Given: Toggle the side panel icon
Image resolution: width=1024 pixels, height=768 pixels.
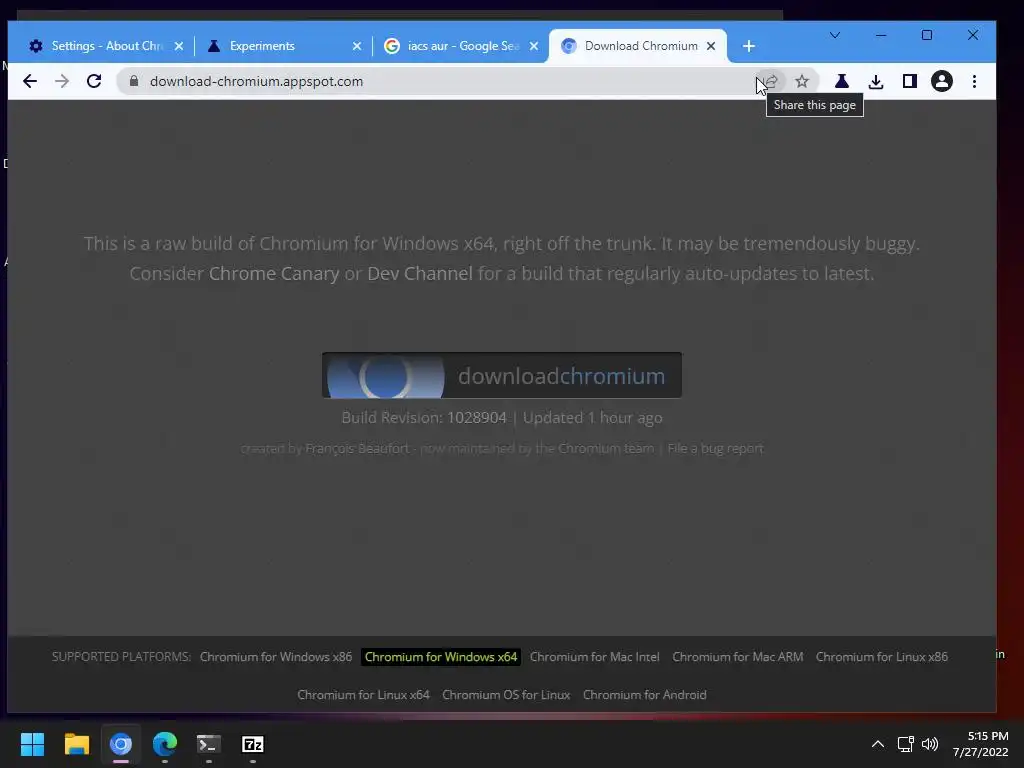Looking at the screenshot, I should coord(909,81).
